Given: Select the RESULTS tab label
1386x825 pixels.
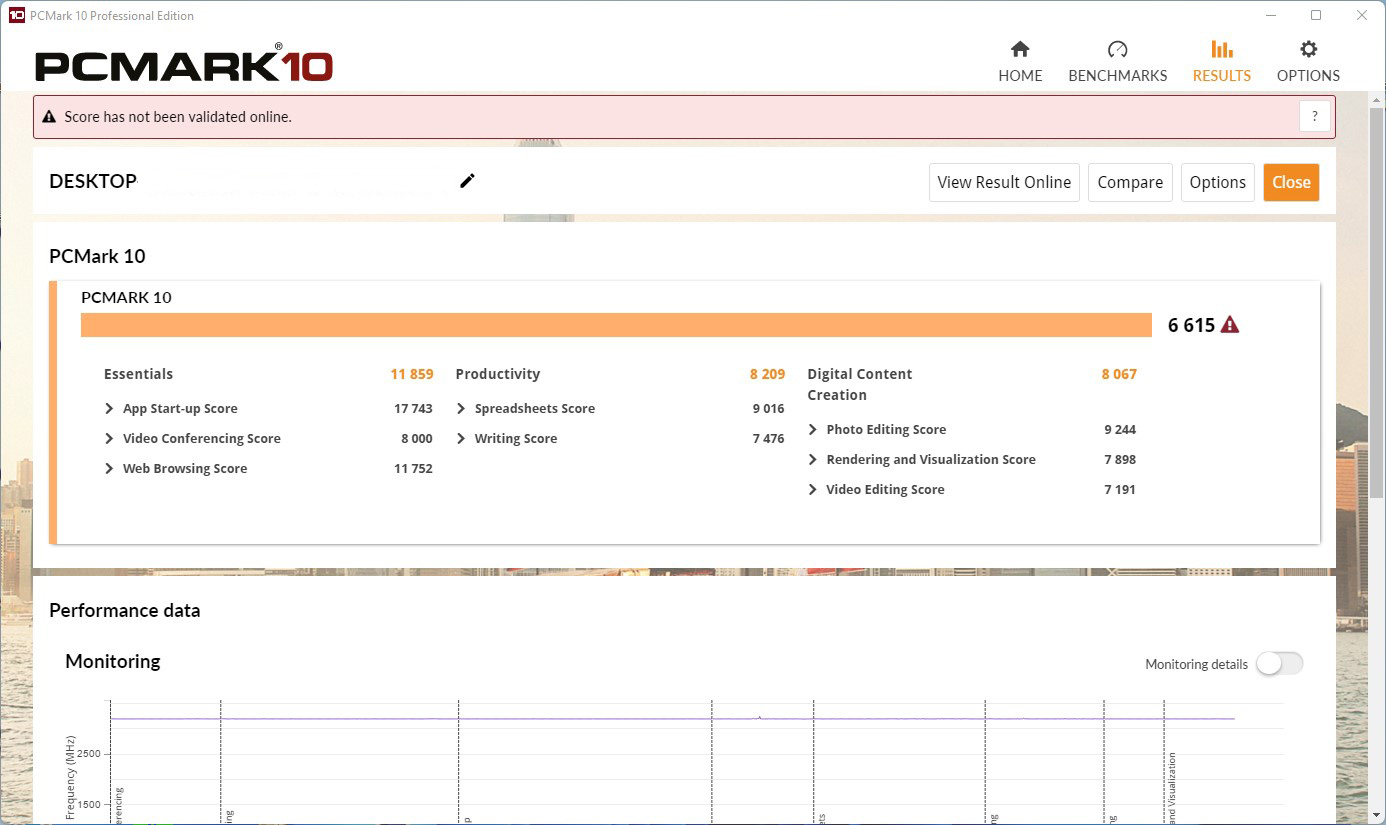Looking at the screenshot, I should pos(1222,75).
